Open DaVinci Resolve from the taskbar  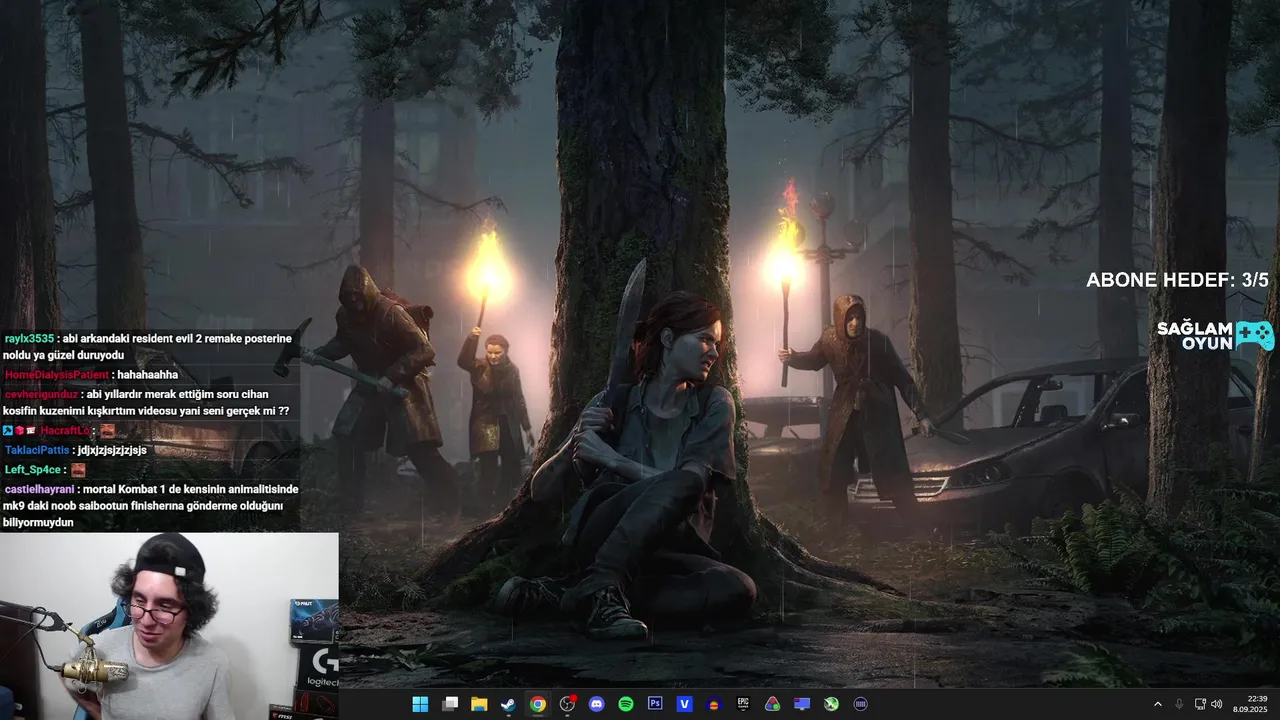pyautogui.click(x=772, y=704)
